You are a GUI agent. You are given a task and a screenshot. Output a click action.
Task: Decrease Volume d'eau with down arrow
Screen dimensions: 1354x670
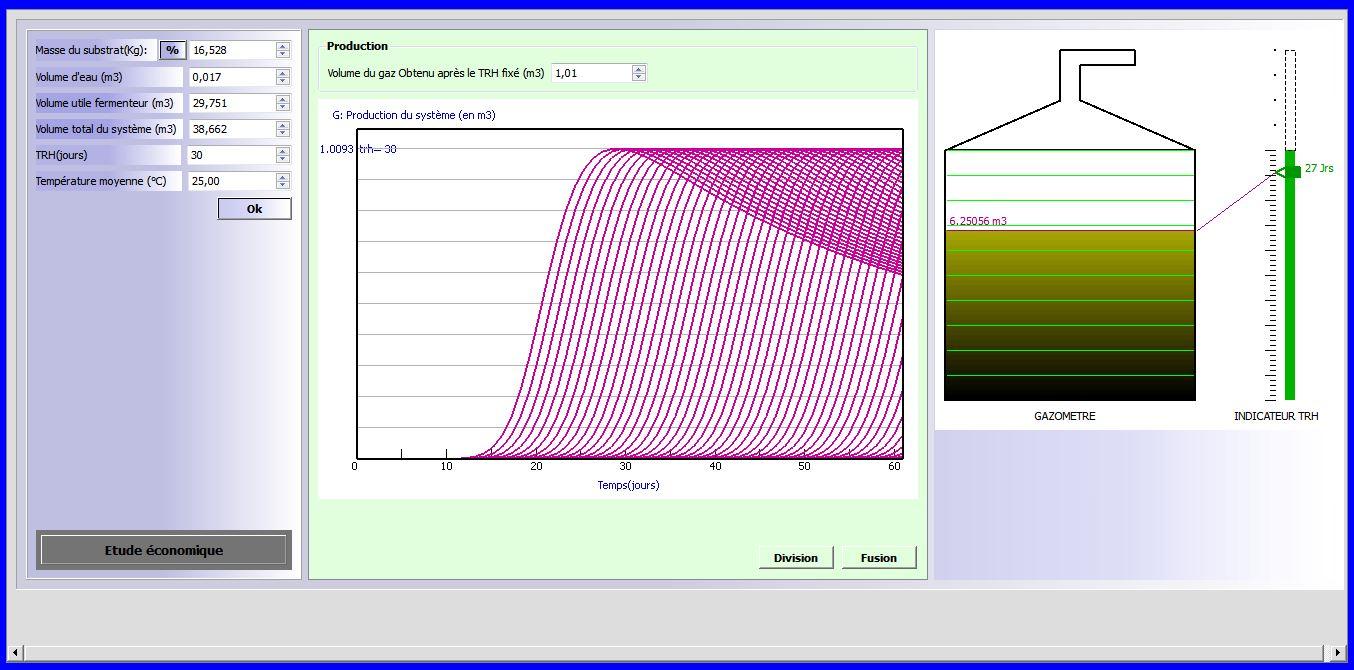click(283, 80)
